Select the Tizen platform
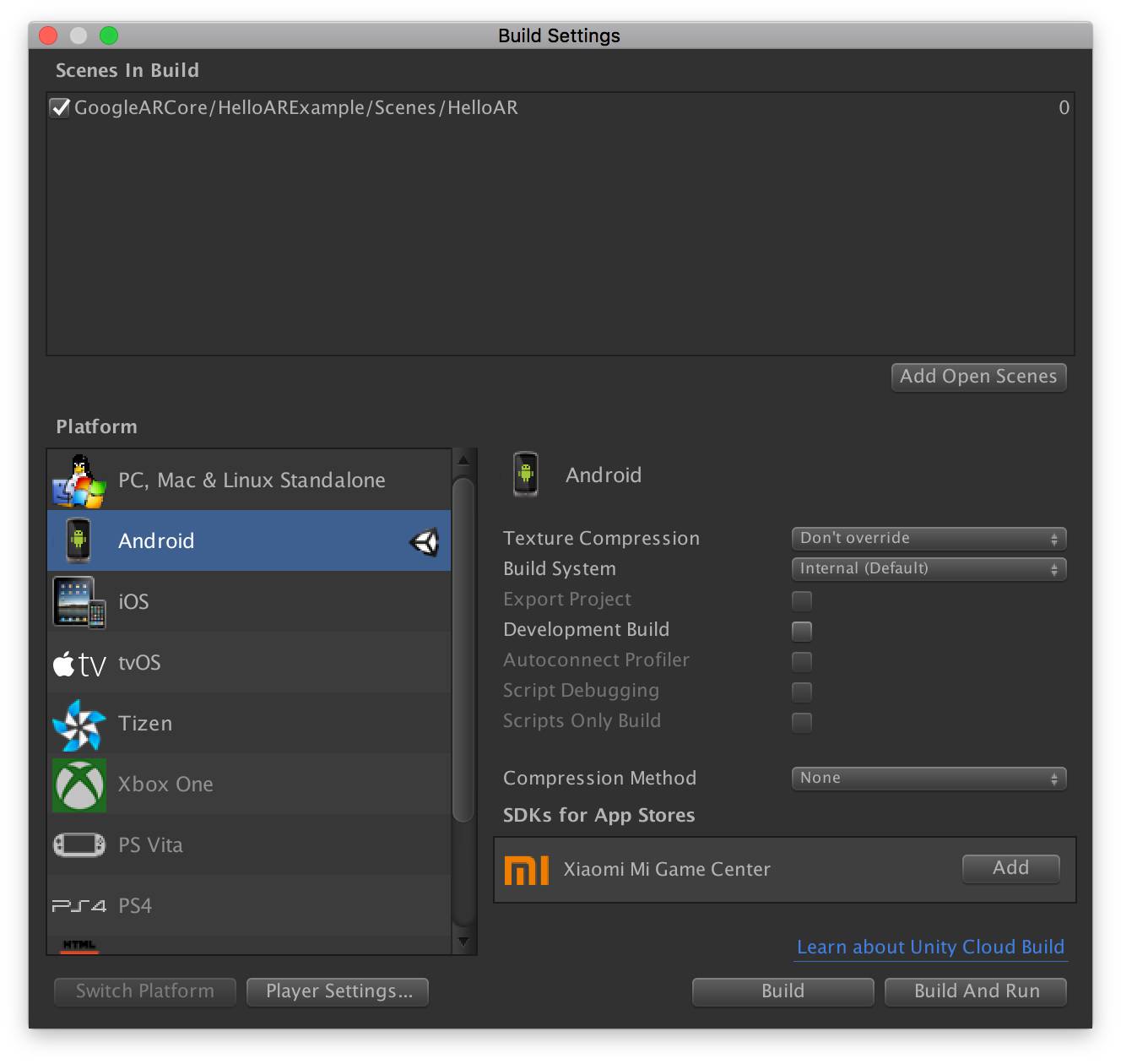This screenshot has height=1064, width=1121. pyautogui.click(x=249, y=723)
